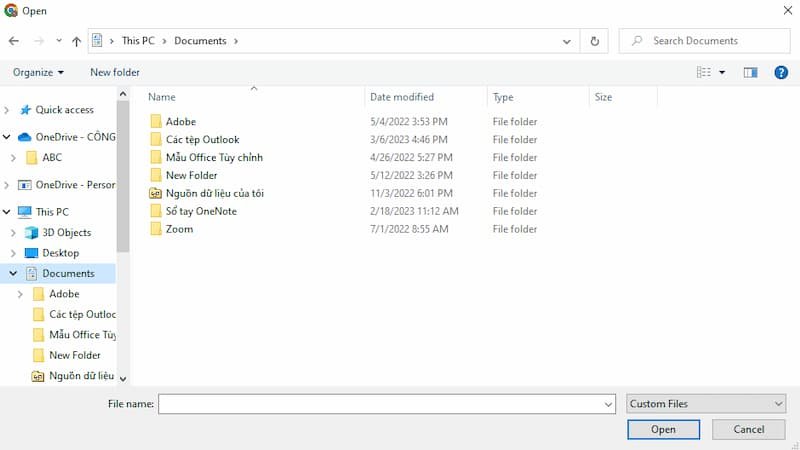Expand Adobe subfolder in sidebar tree
Viewport: 800px width, 450px height.
[x=20, y=294]
